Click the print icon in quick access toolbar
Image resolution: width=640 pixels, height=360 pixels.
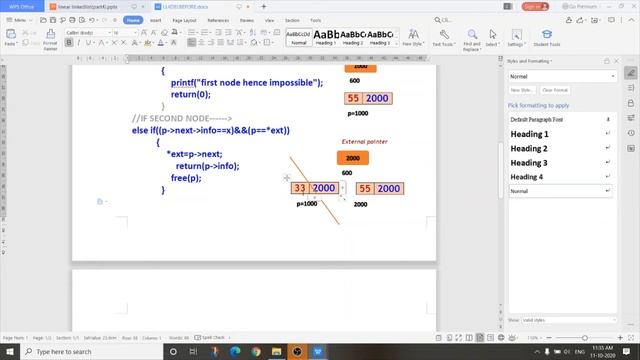[x=72, y=20]
